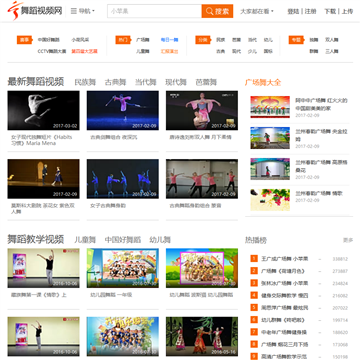Click the search input field with 小苹果 placeholder
360x360 pixels.
click(154, 11)
